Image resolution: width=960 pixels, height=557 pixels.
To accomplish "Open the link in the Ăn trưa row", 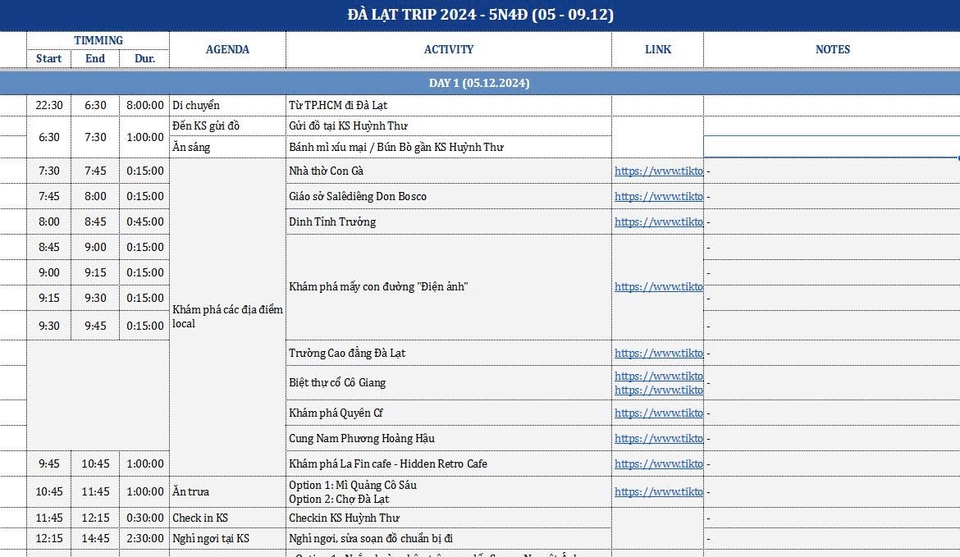I will [658, 492].
